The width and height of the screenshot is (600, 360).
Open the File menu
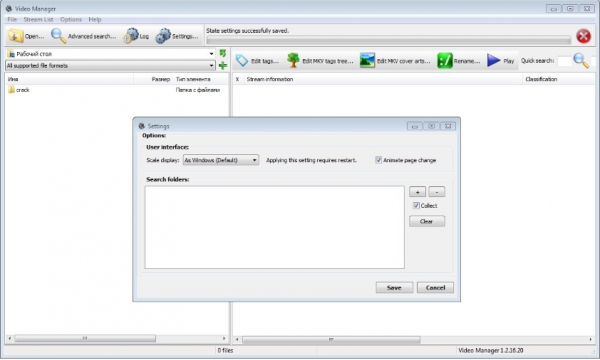pos(12,20)
